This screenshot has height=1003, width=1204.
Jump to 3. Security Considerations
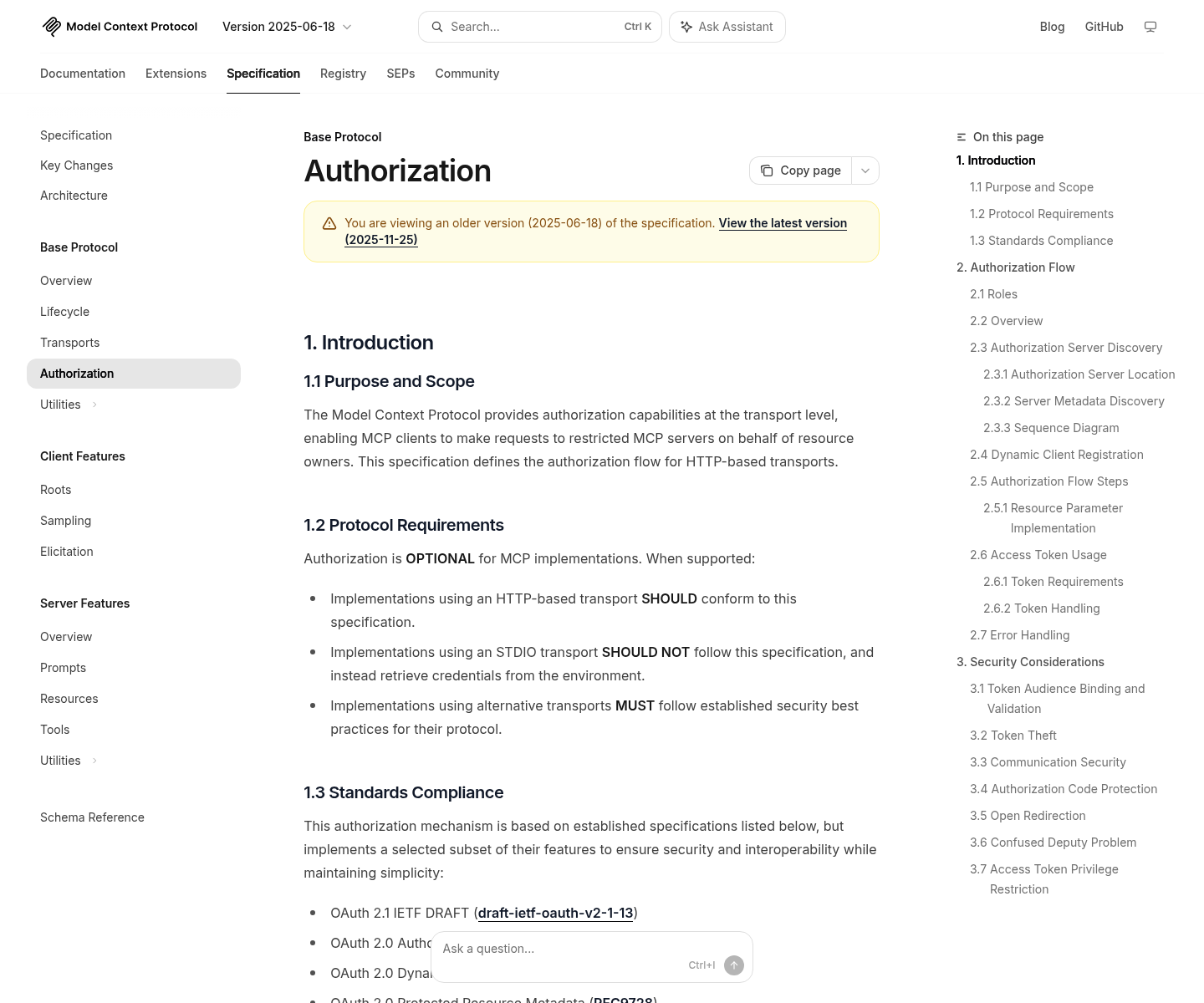pos(1030,662)
